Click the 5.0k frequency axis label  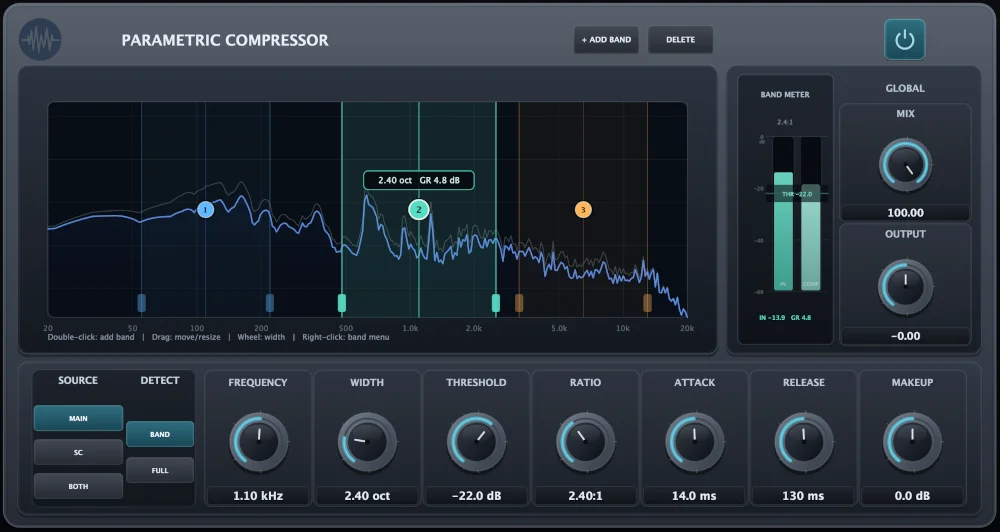click(x=559, y=329)
